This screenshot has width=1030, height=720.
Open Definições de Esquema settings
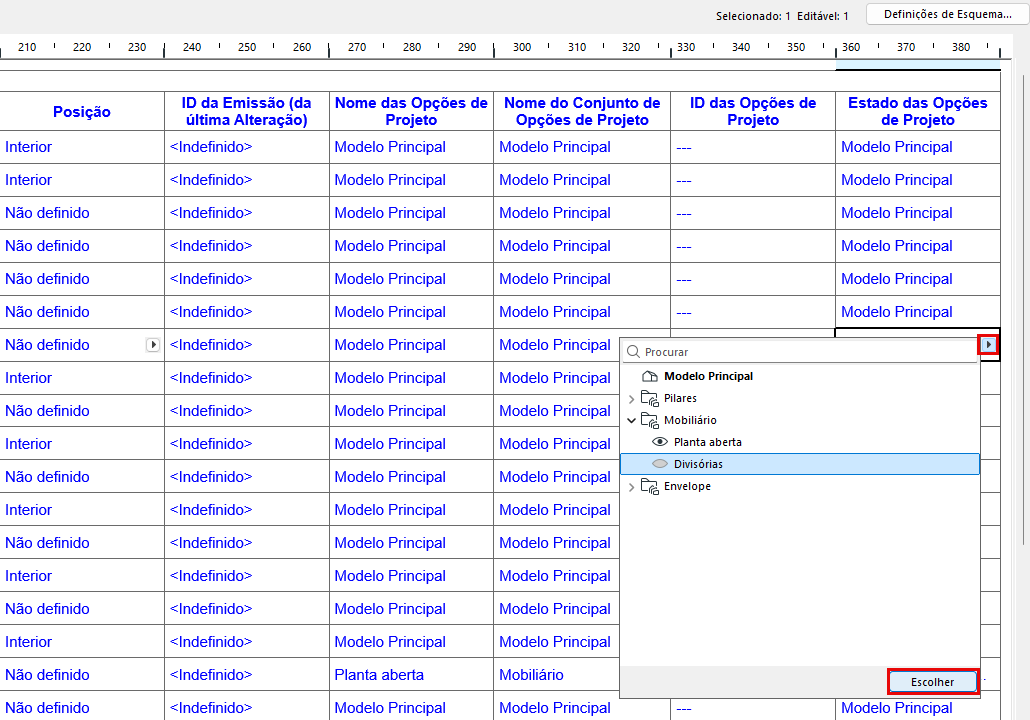(947, 14)
